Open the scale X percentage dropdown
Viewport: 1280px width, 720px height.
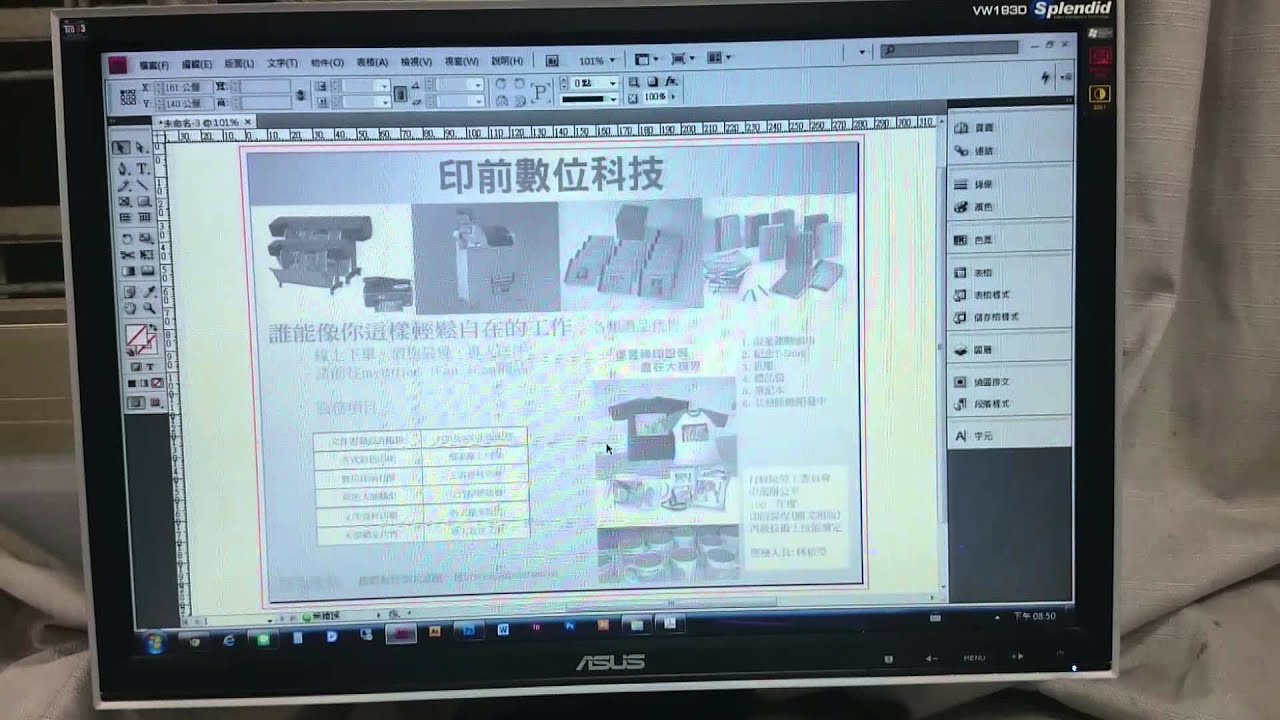coord(385,86)
